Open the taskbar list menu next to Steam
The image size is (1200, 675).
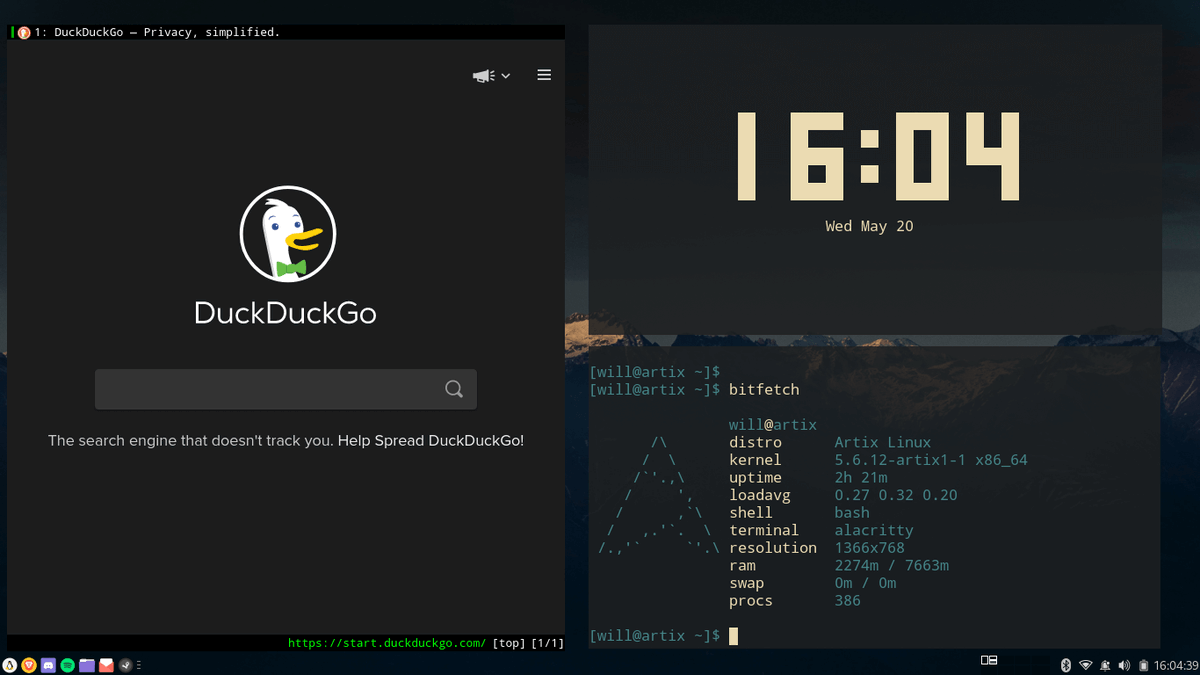(141, 664)
